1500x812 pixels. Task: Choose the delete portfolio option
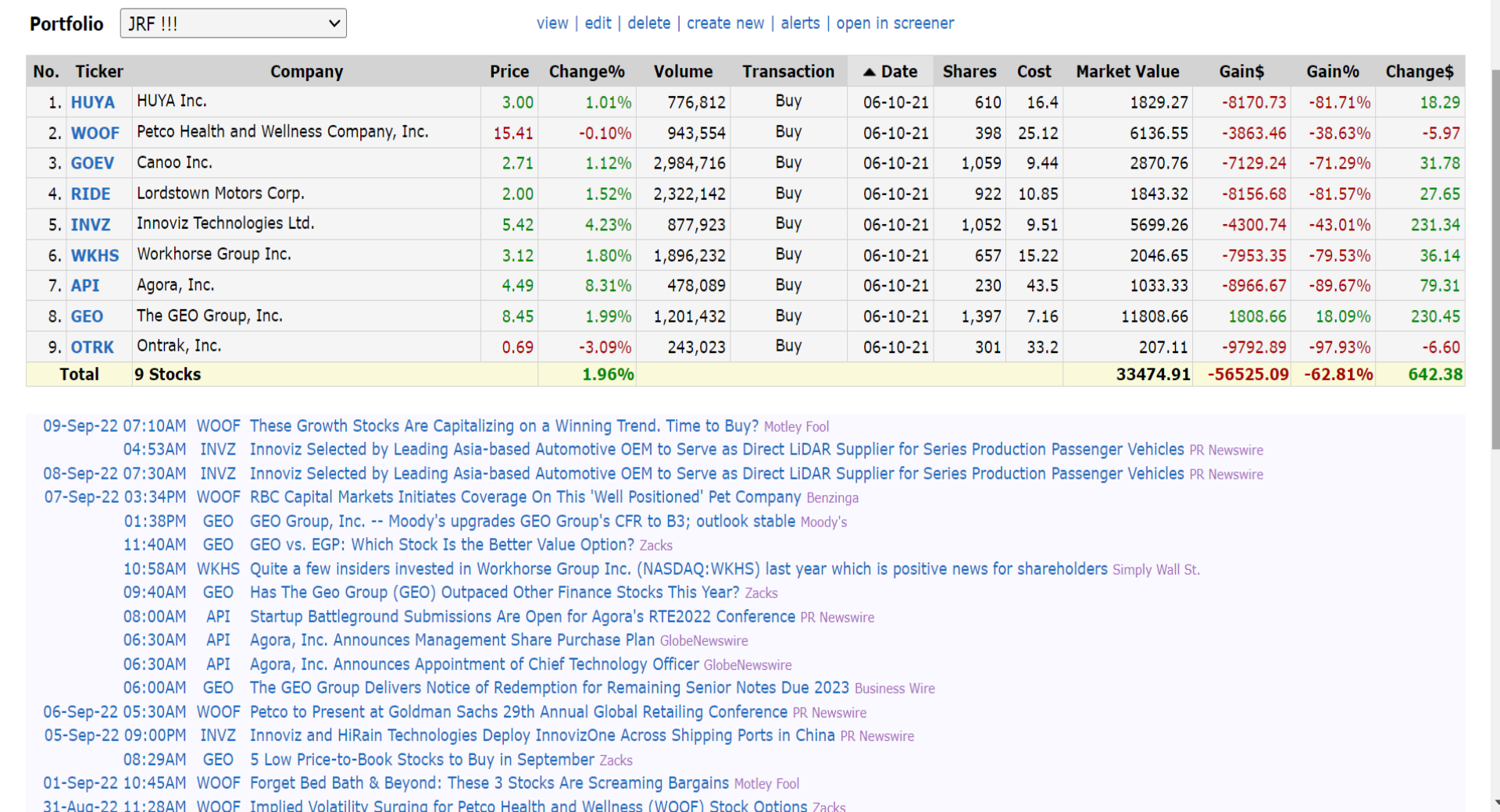pos(649,23)
